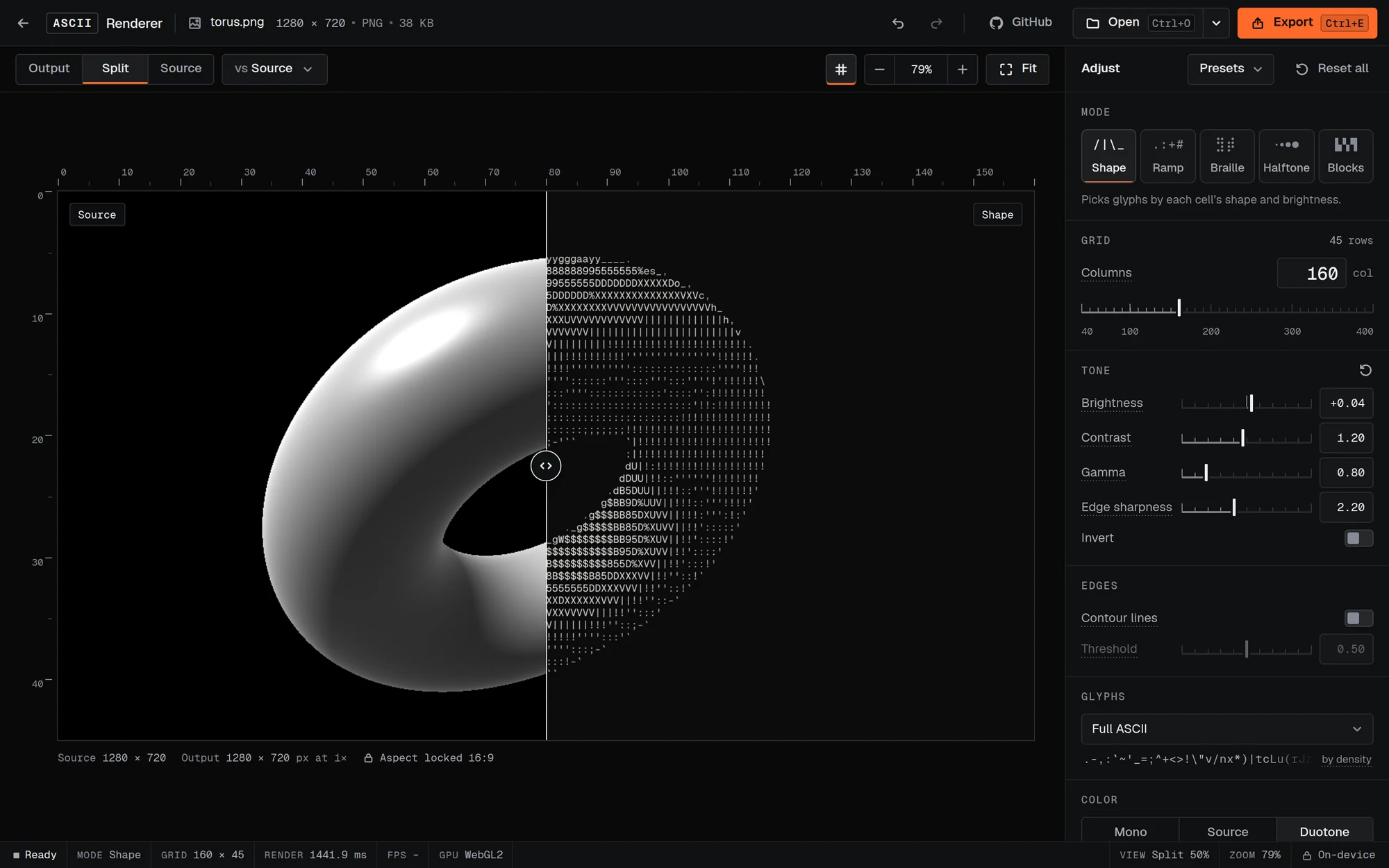Click the FPS status entry
The height and width of the screenshot is (868, 1389).
coord(403,855)
